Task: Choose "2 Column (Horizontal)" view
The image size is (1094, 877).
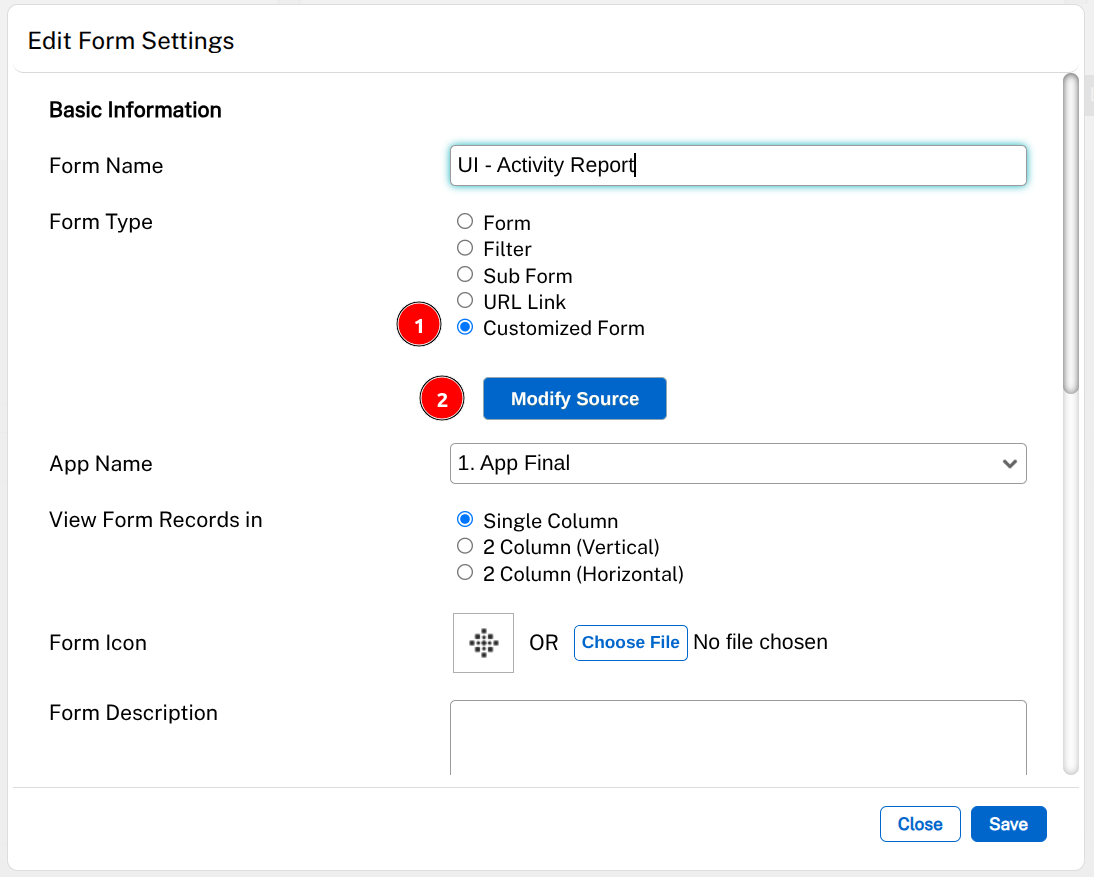Action: (464, 571)
